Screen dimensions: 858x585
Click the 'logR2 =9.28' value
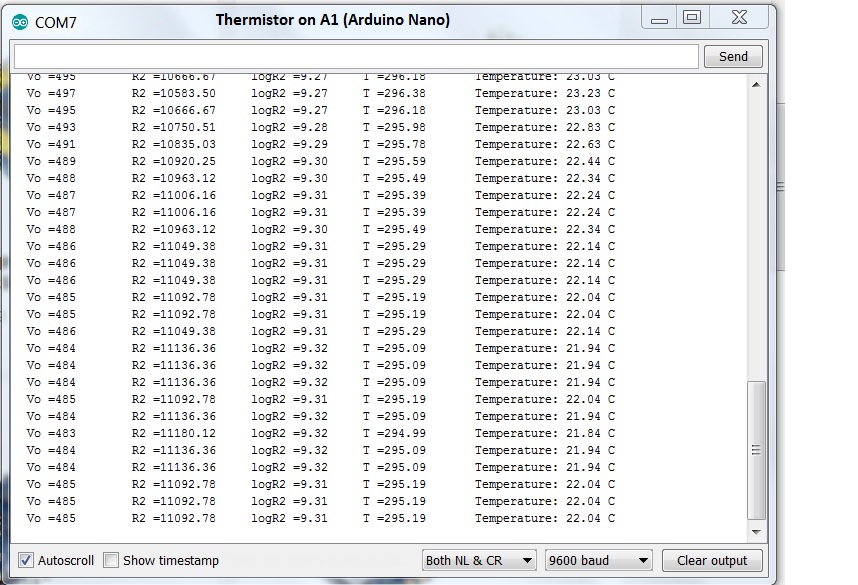tap(289, 128)
